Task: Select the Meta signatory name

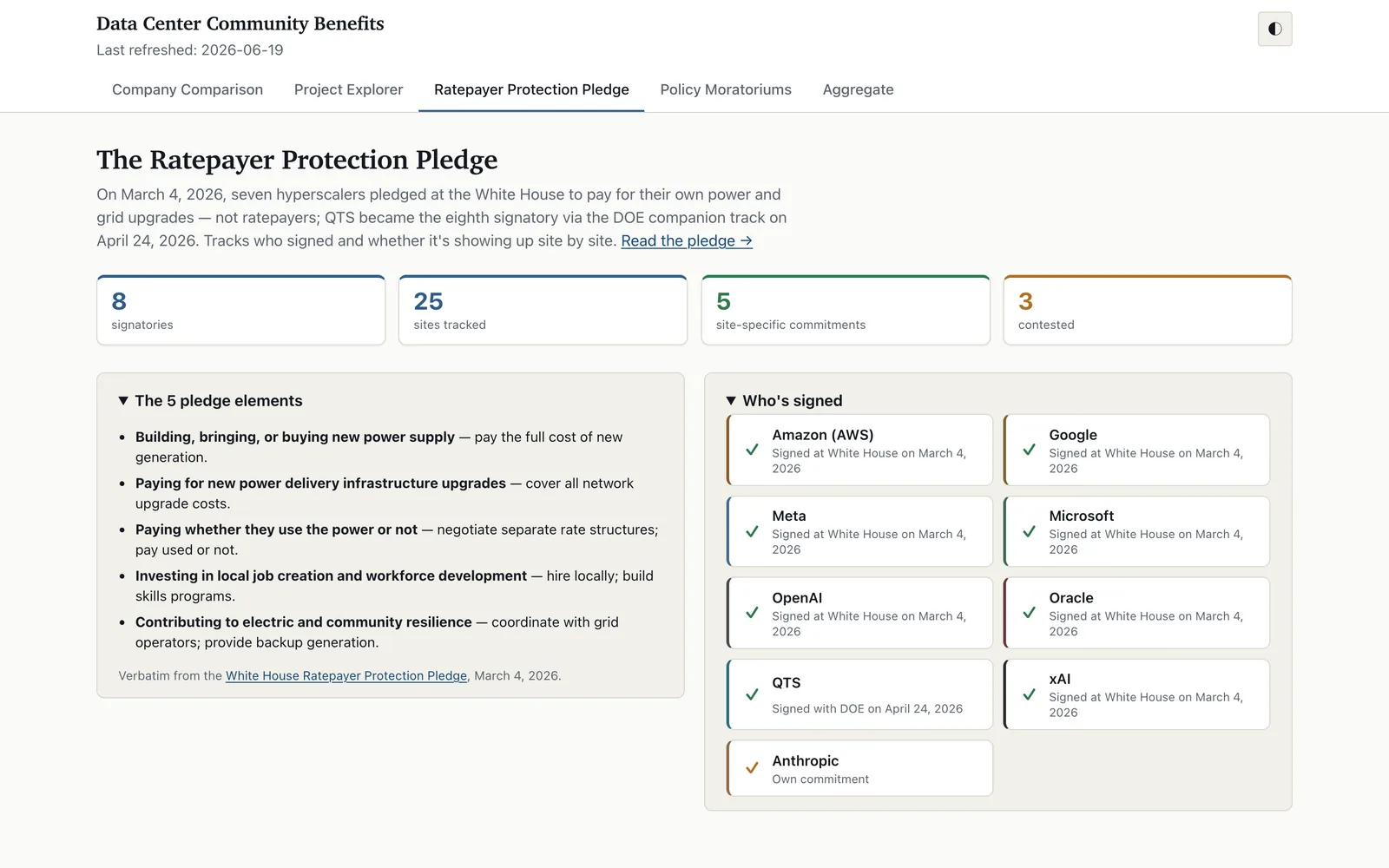Action: (x=788, y=516)
